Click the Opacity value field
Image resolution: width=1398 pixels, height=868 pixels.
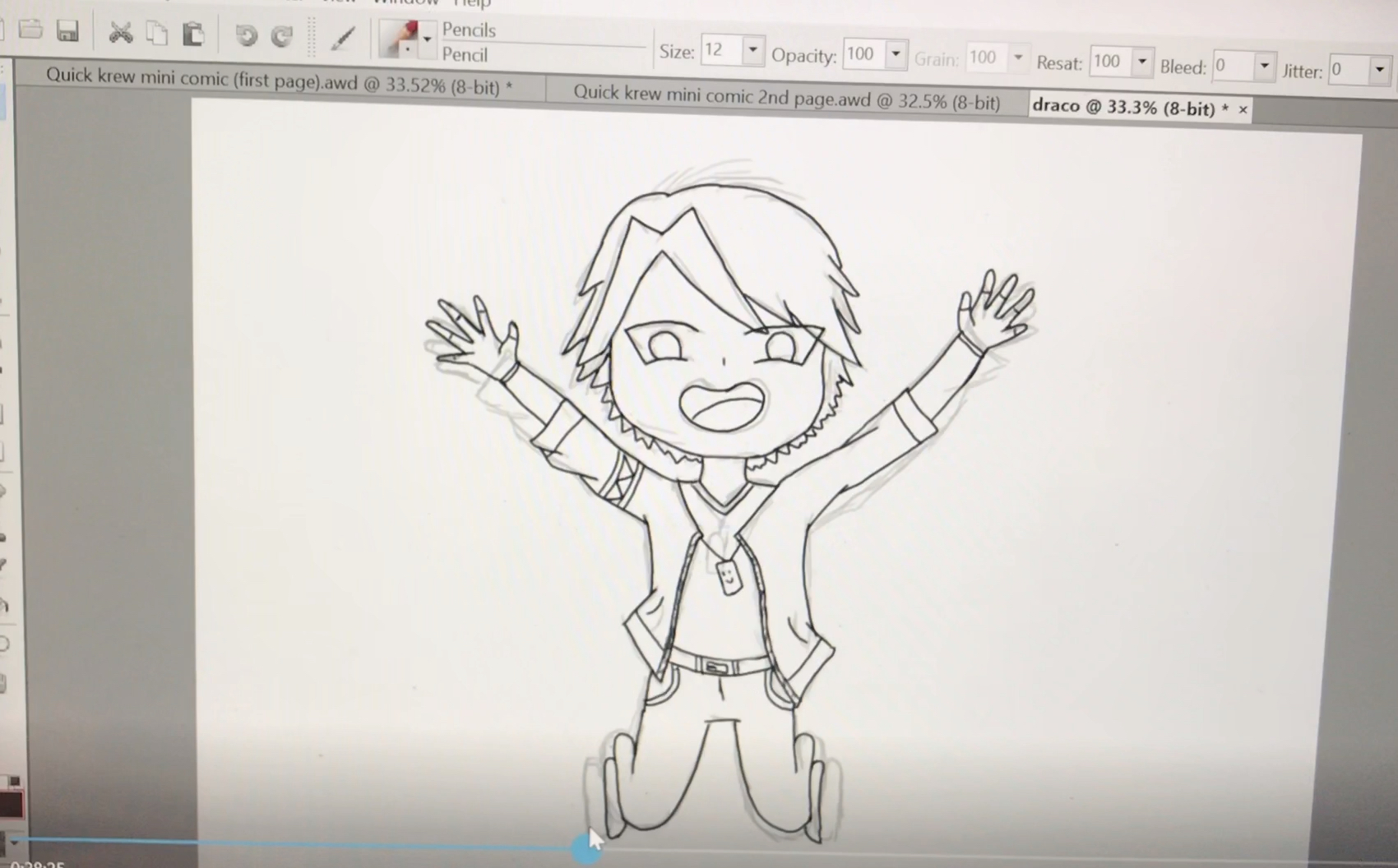863,54
